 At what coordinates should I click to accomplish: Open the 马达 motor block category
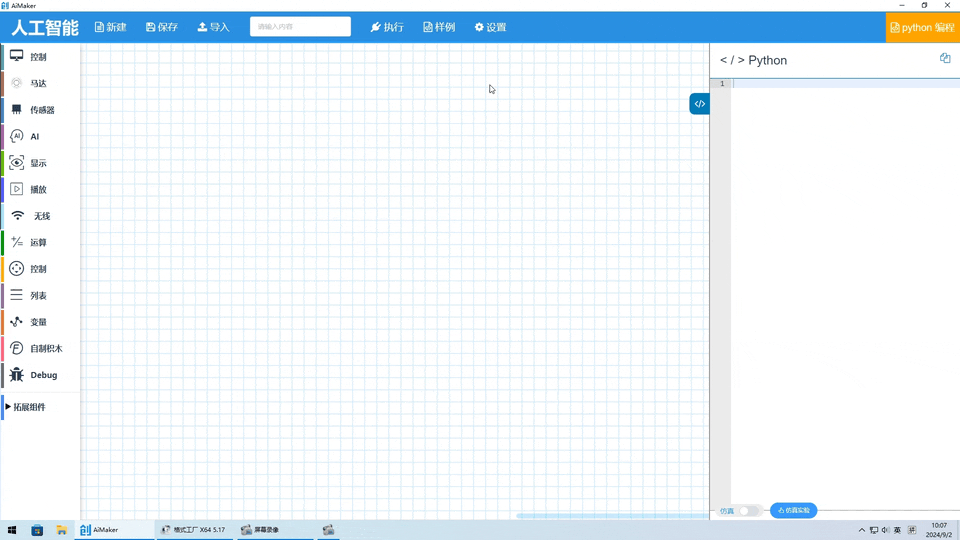(x=40, y=83)
